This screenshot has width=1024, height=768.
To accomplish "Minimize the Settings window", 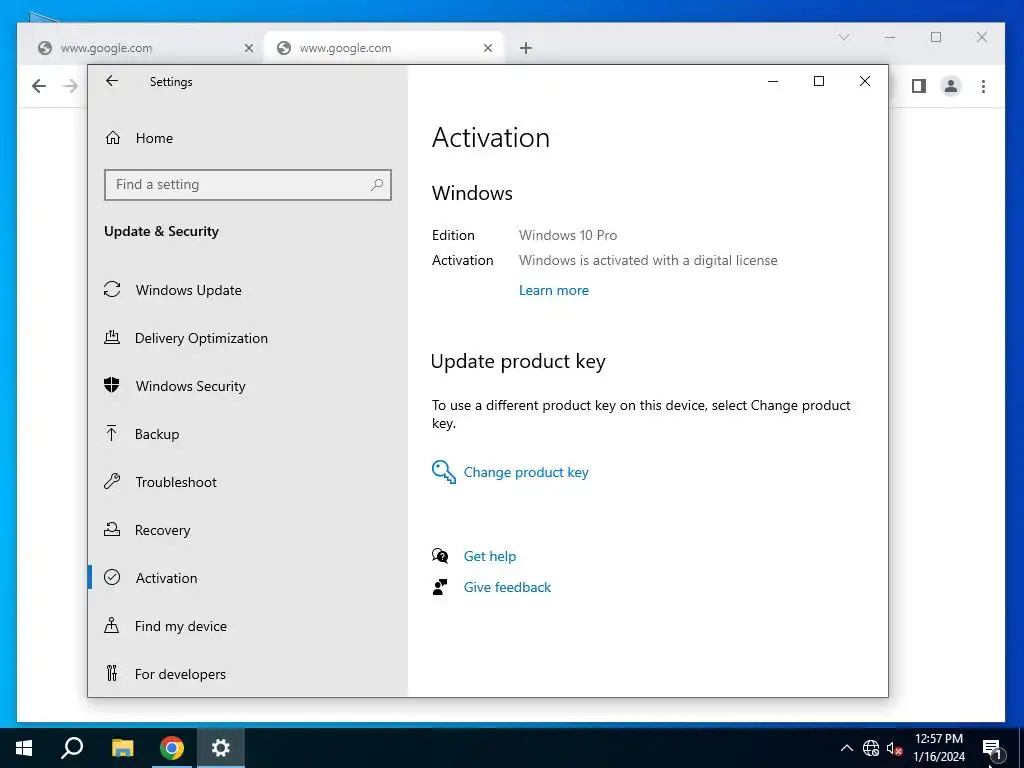I will click(773, 81).
